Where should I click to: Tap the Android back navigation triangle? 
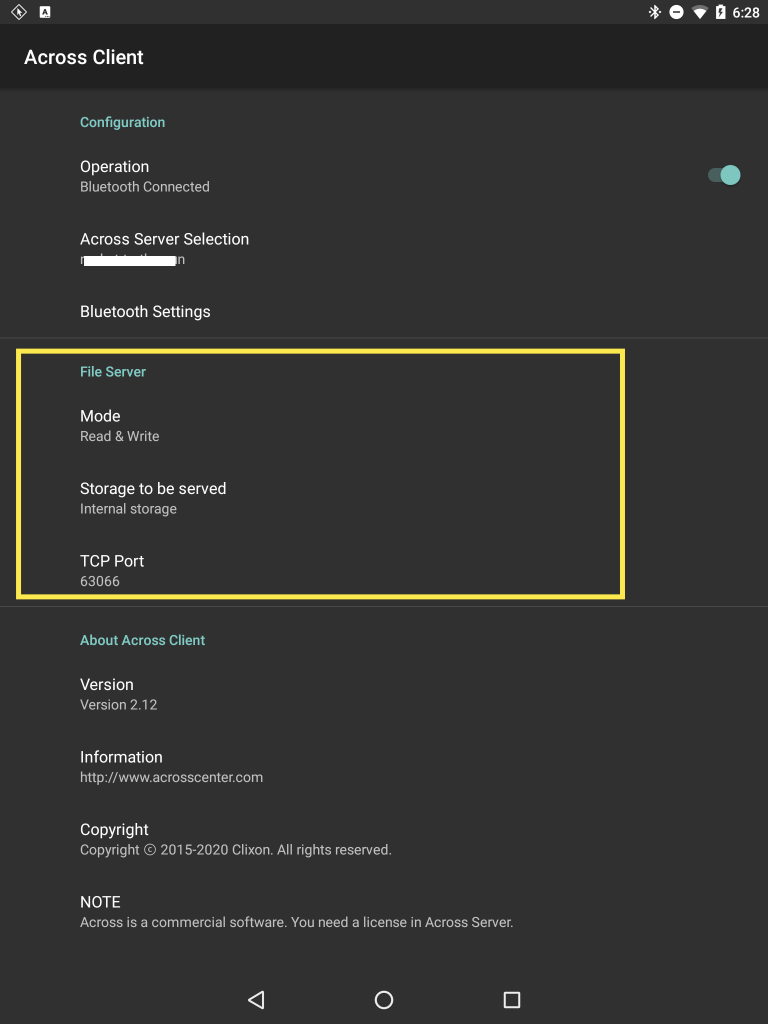[256, 999]
